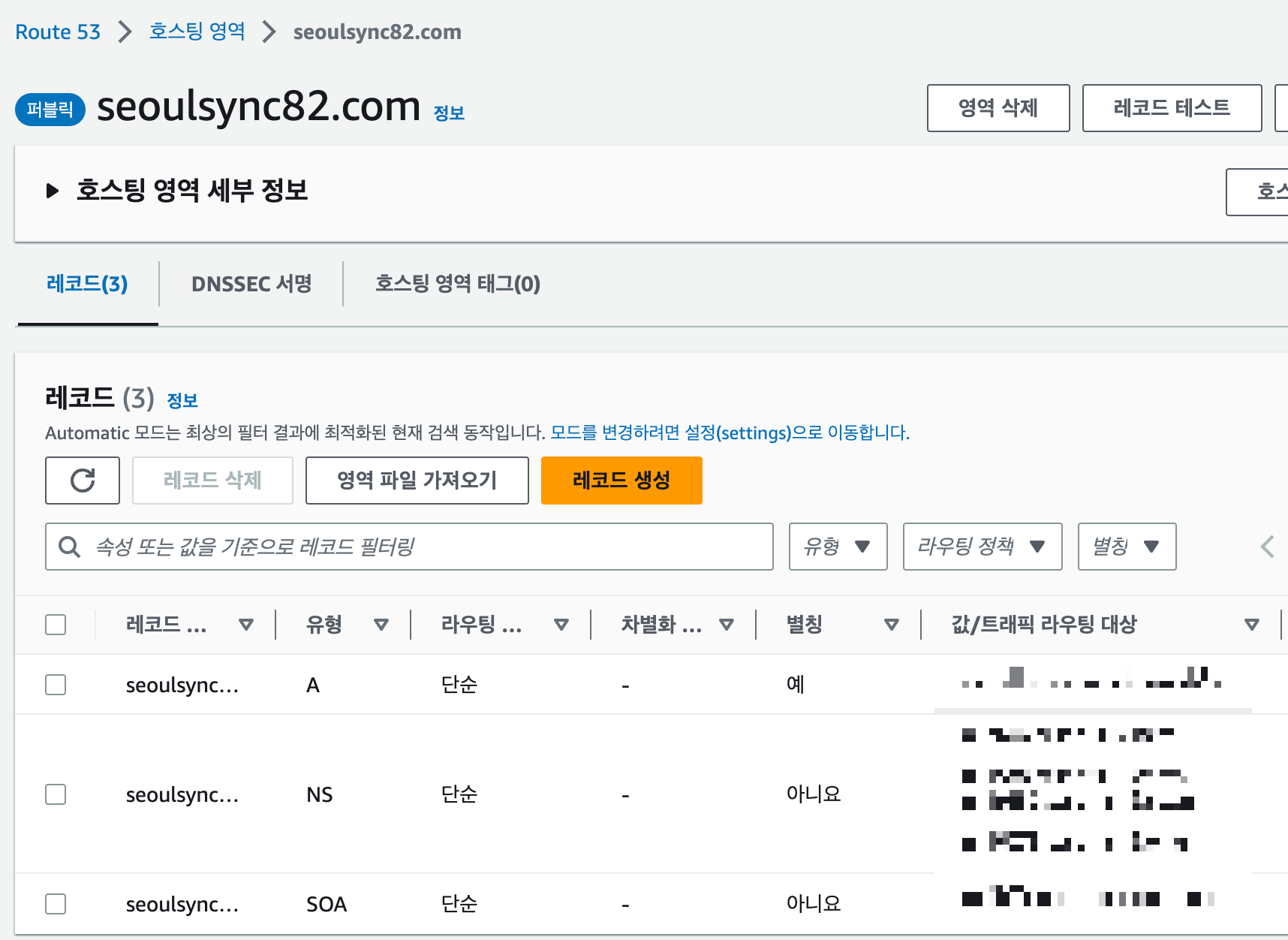This screenshot has width=1288, height=940.
Task: Open the 유형 filter dropdown
Action: click(x=838, y=547)
